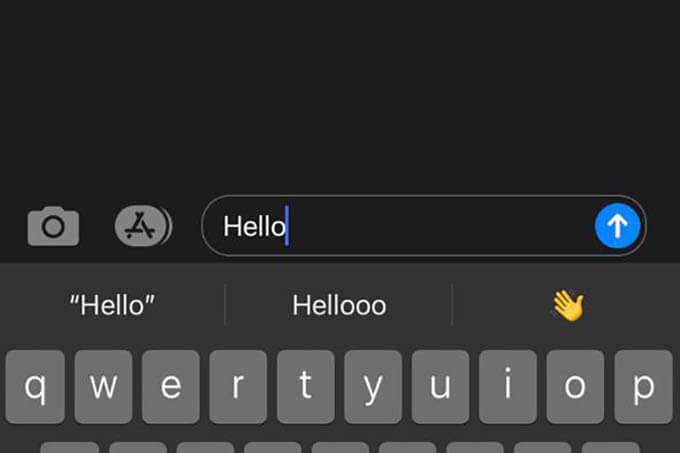
Task: Tap the y key on keyboard
Action: point(373,387)
